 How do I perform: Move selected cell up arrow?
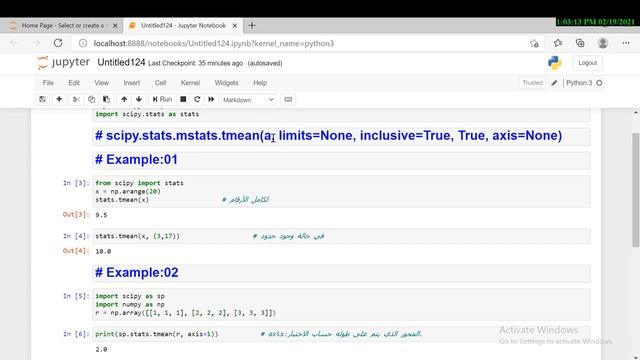pos(124,99)
